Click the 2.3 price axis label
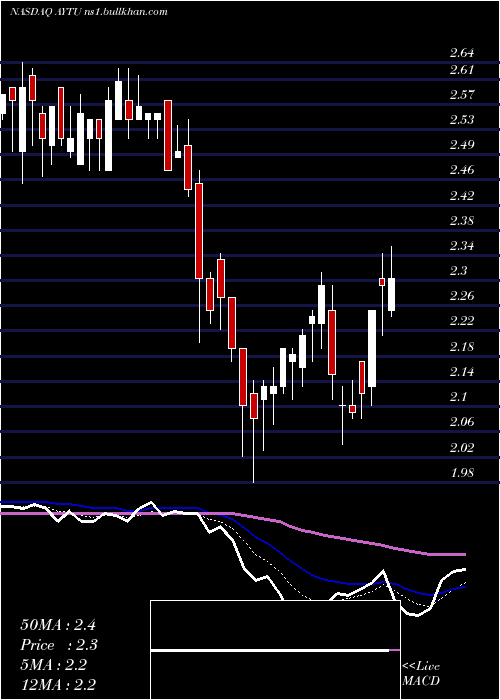The width and height of the screenshot is (500, 700). [x=458, y=271]
